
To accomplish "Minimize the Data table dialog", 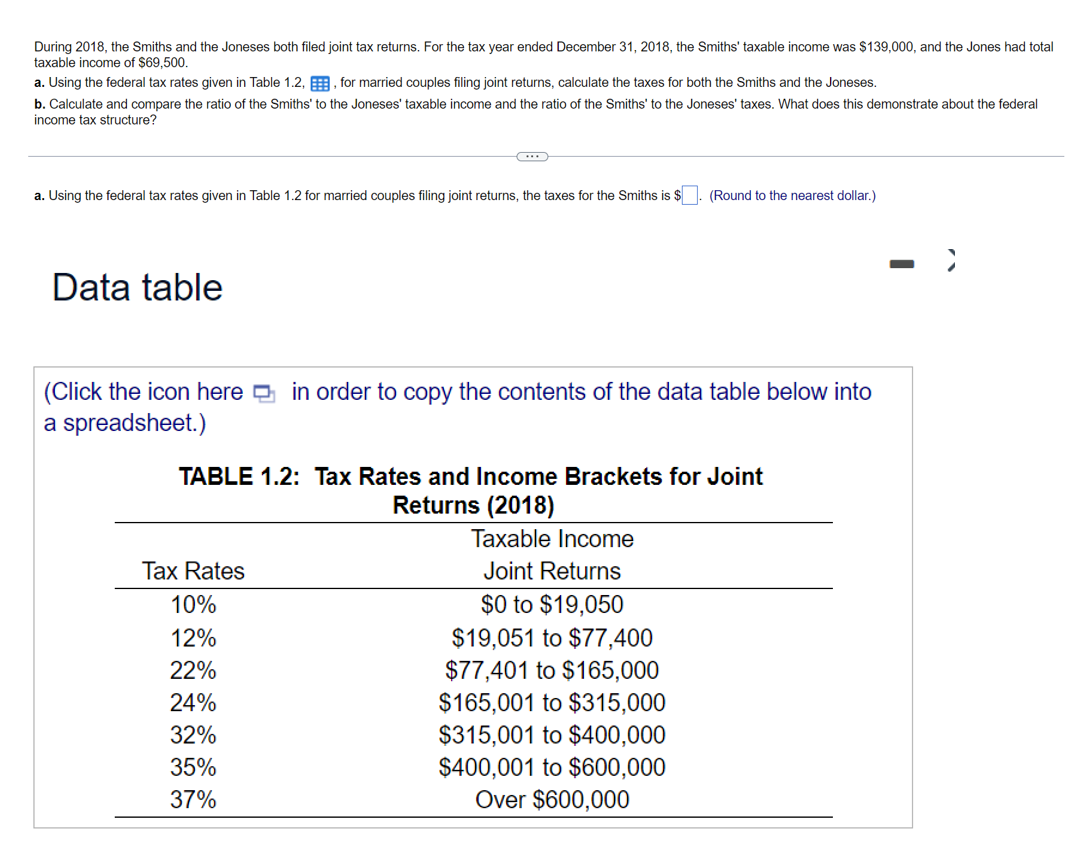I will pos(902,264).
